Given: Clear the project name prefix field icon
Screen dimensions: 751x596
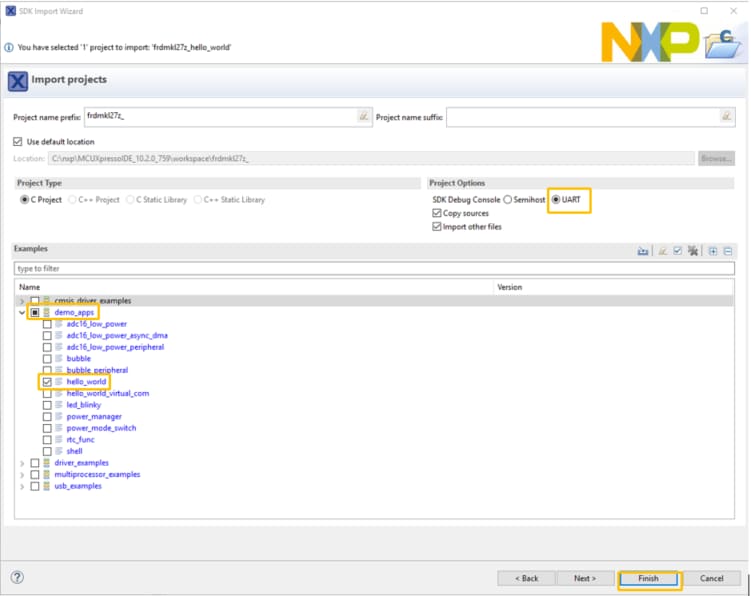Looking at the screenshot, I should [364, 117].
